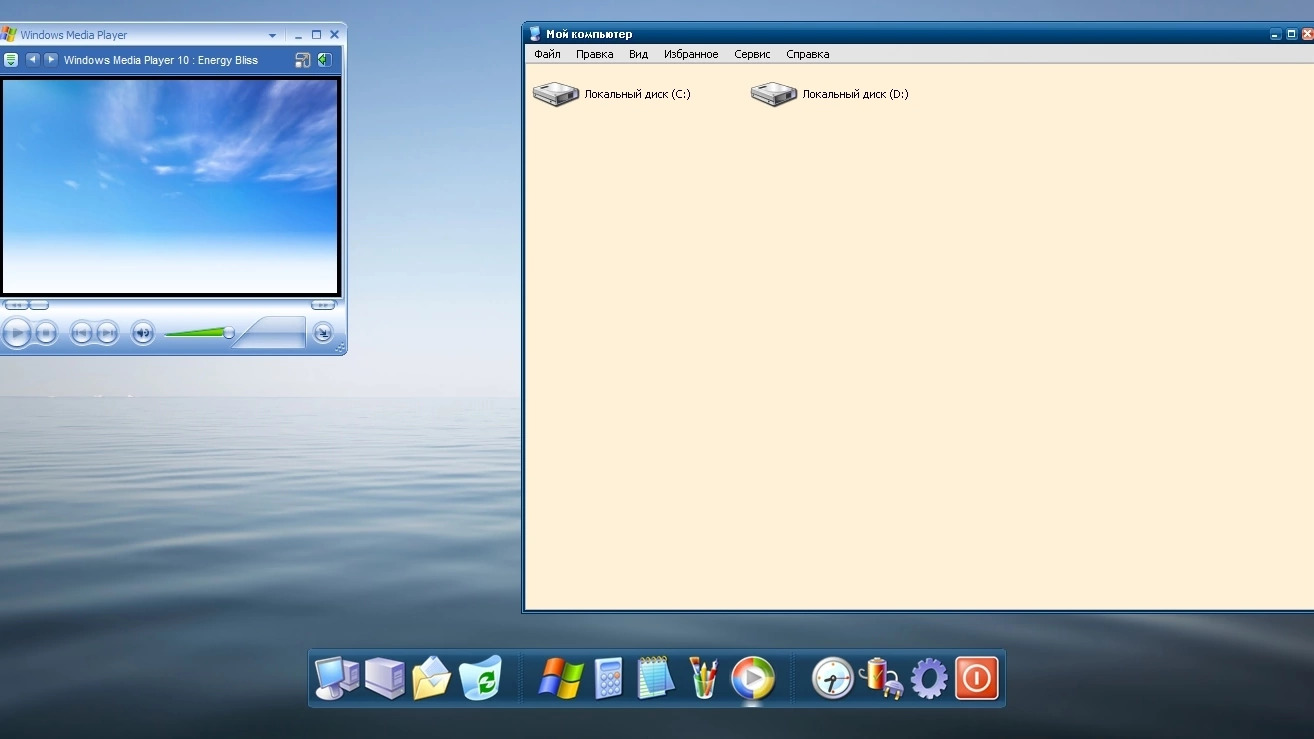Click the Media Player visualization display
Image resolution: width=1314 pixels, height=739 pixels.
[170, 186]
